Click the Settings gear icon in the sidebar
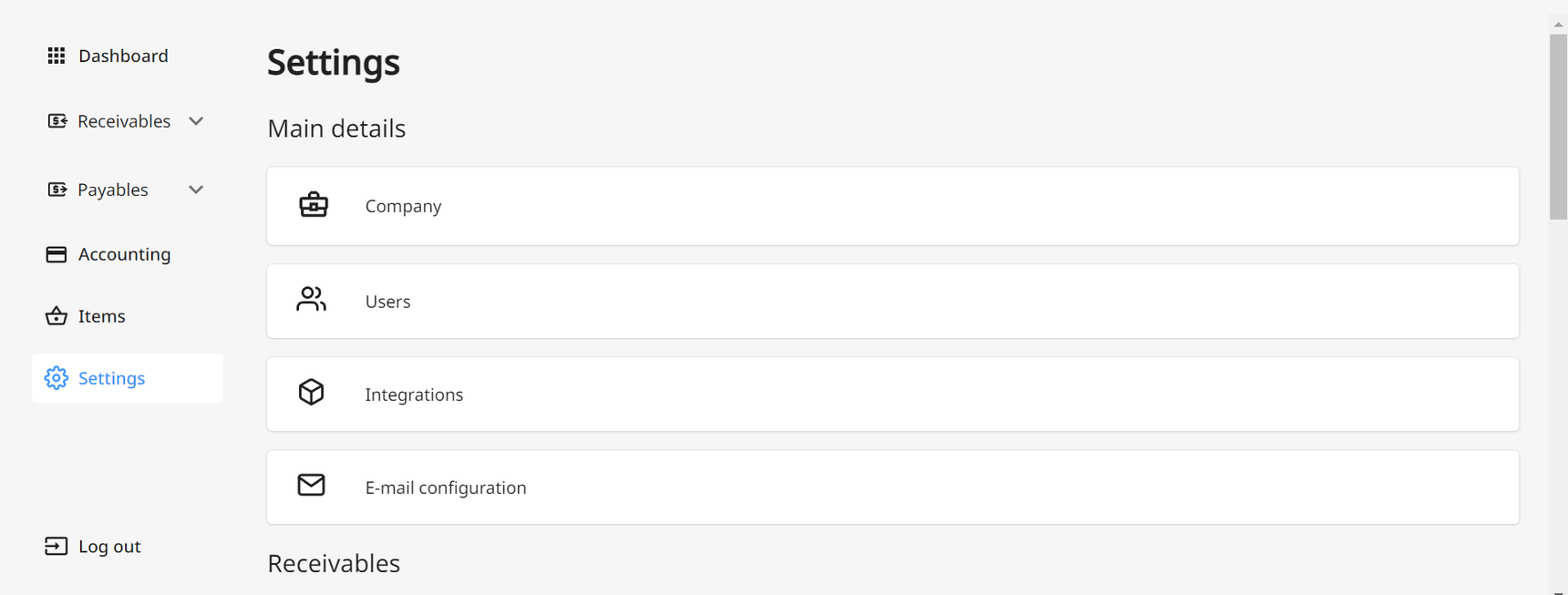Viewport: 1568px width, 595px height. pos(56,378)
